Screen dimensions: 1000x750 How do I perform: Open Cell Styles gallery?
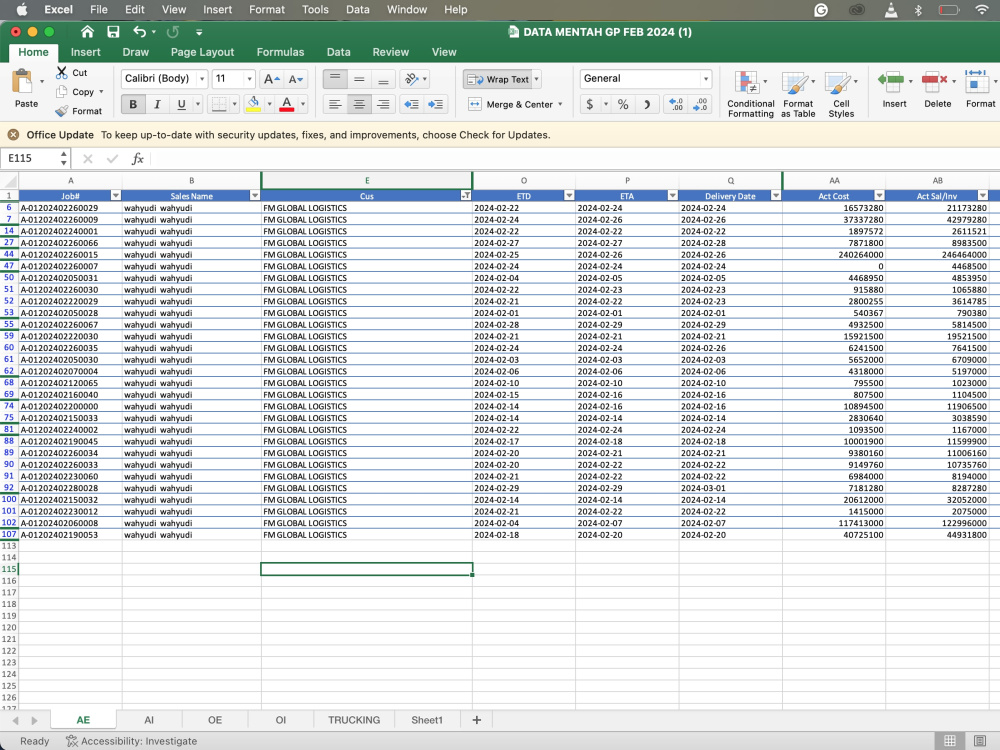[841, 94]
